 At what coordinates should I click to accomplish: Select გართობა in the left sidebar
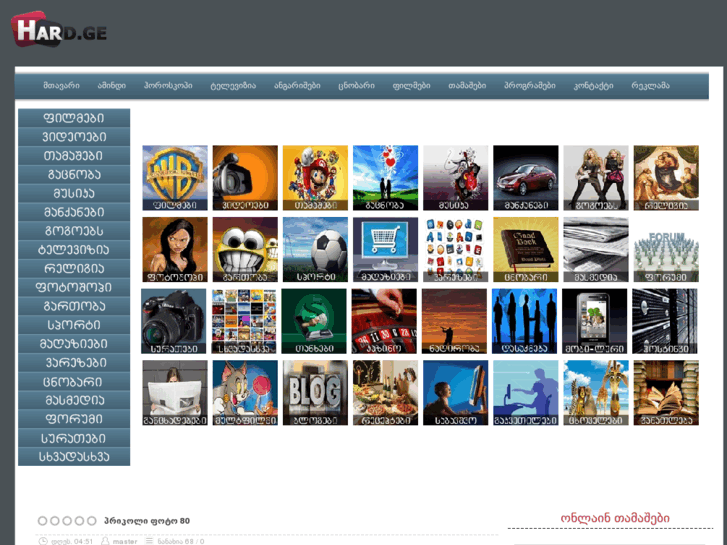(74, 306)
